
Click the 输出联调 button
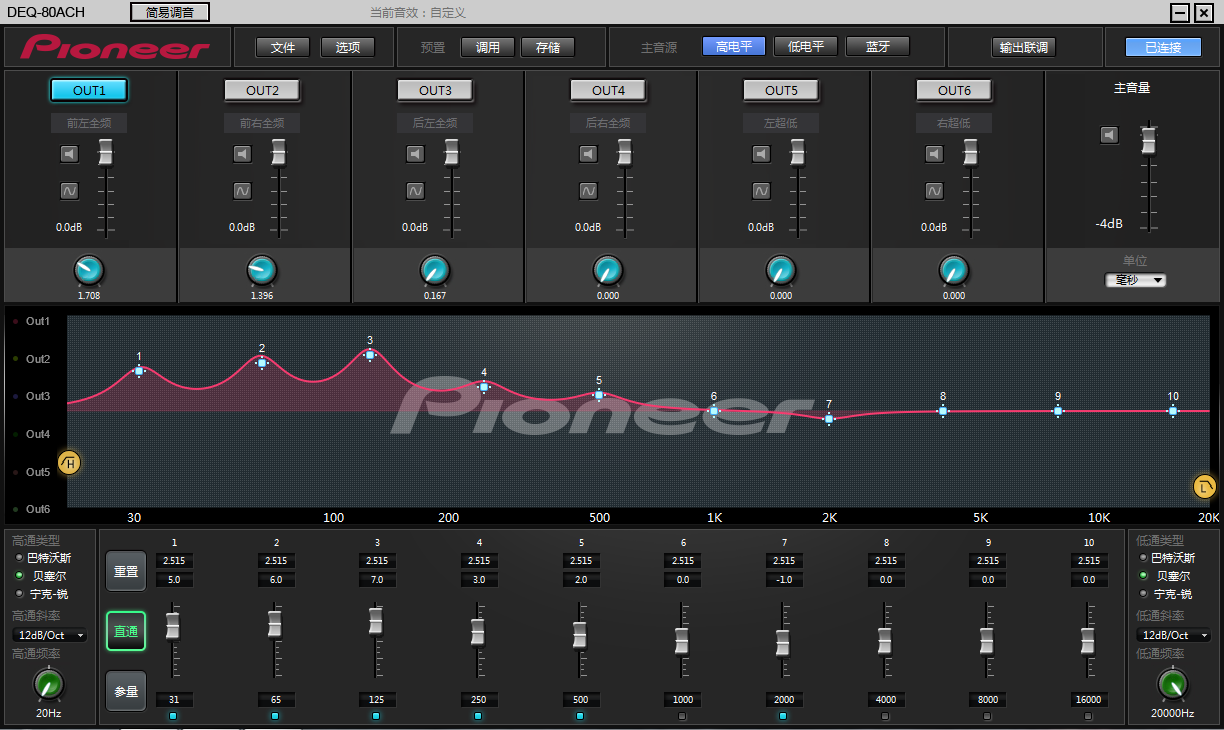tap(1023, 47)
